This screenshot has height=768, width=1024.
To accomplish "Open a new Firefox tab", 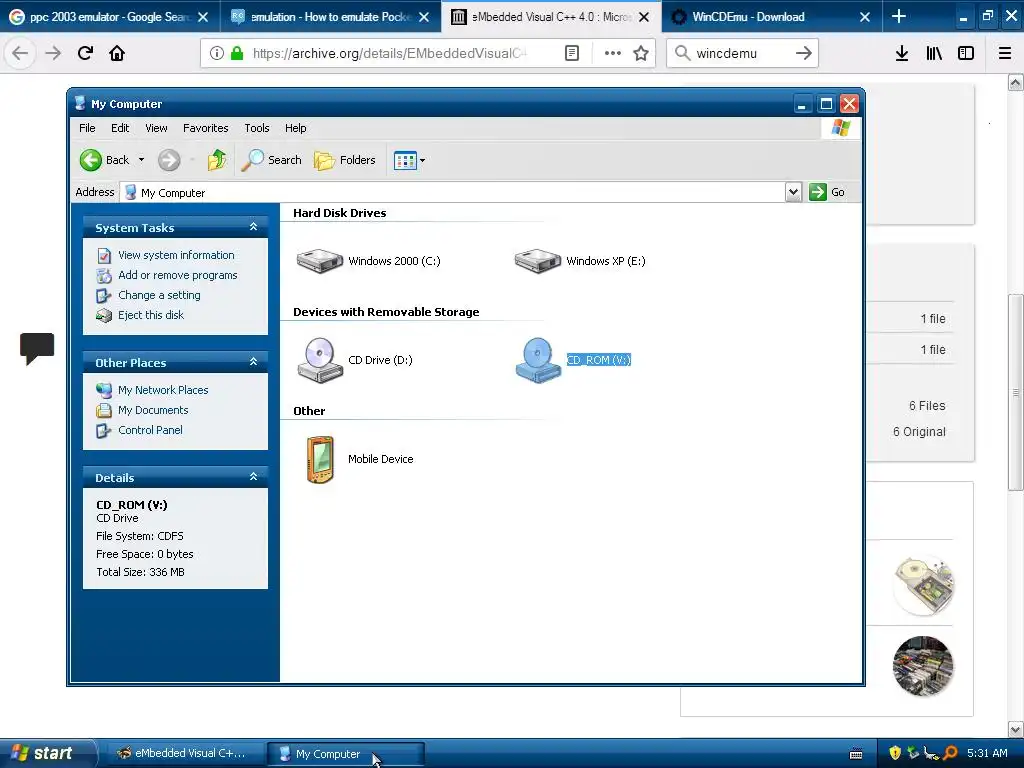I will point(899,16).
